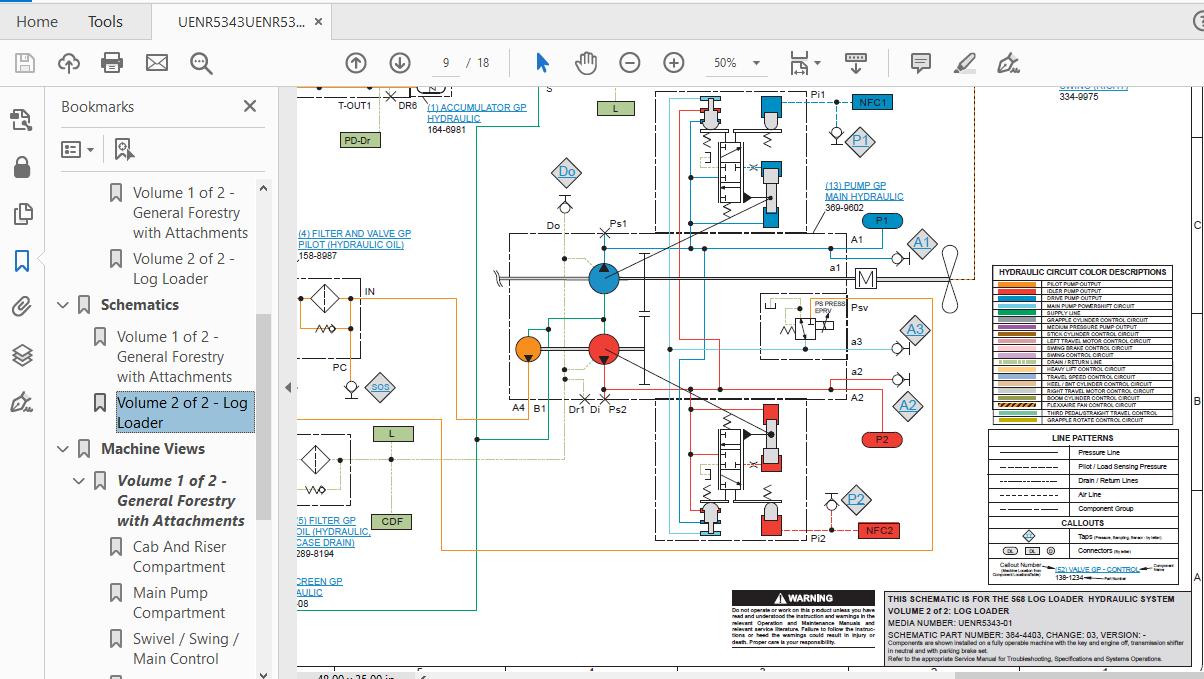Open Cab And Riser Compartment bookmark
Viewport: 1204px width, 679px height.
180,557
